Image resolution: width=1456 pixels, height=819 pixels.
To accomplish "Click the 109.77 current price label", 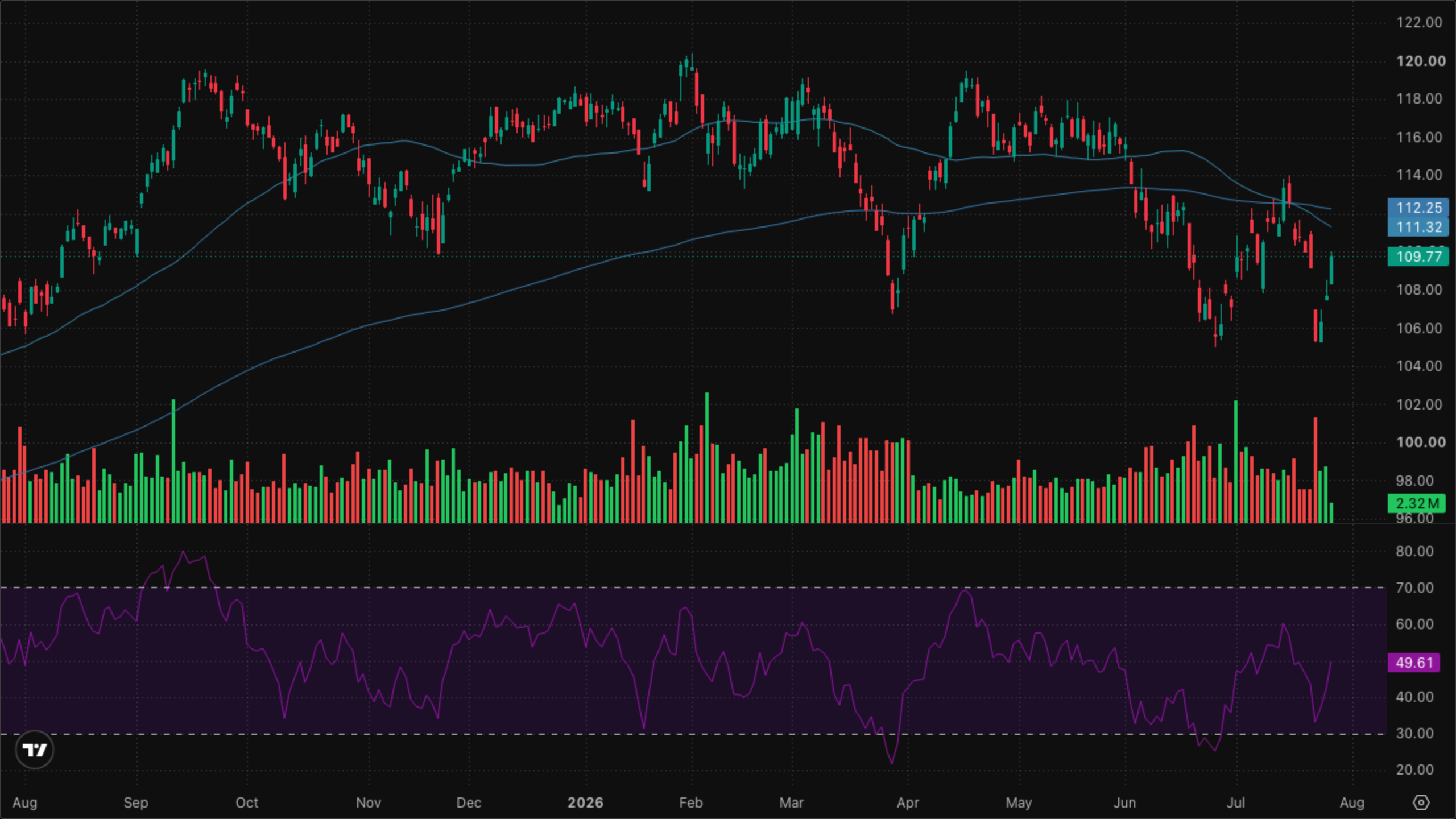I will (1418, 257).
